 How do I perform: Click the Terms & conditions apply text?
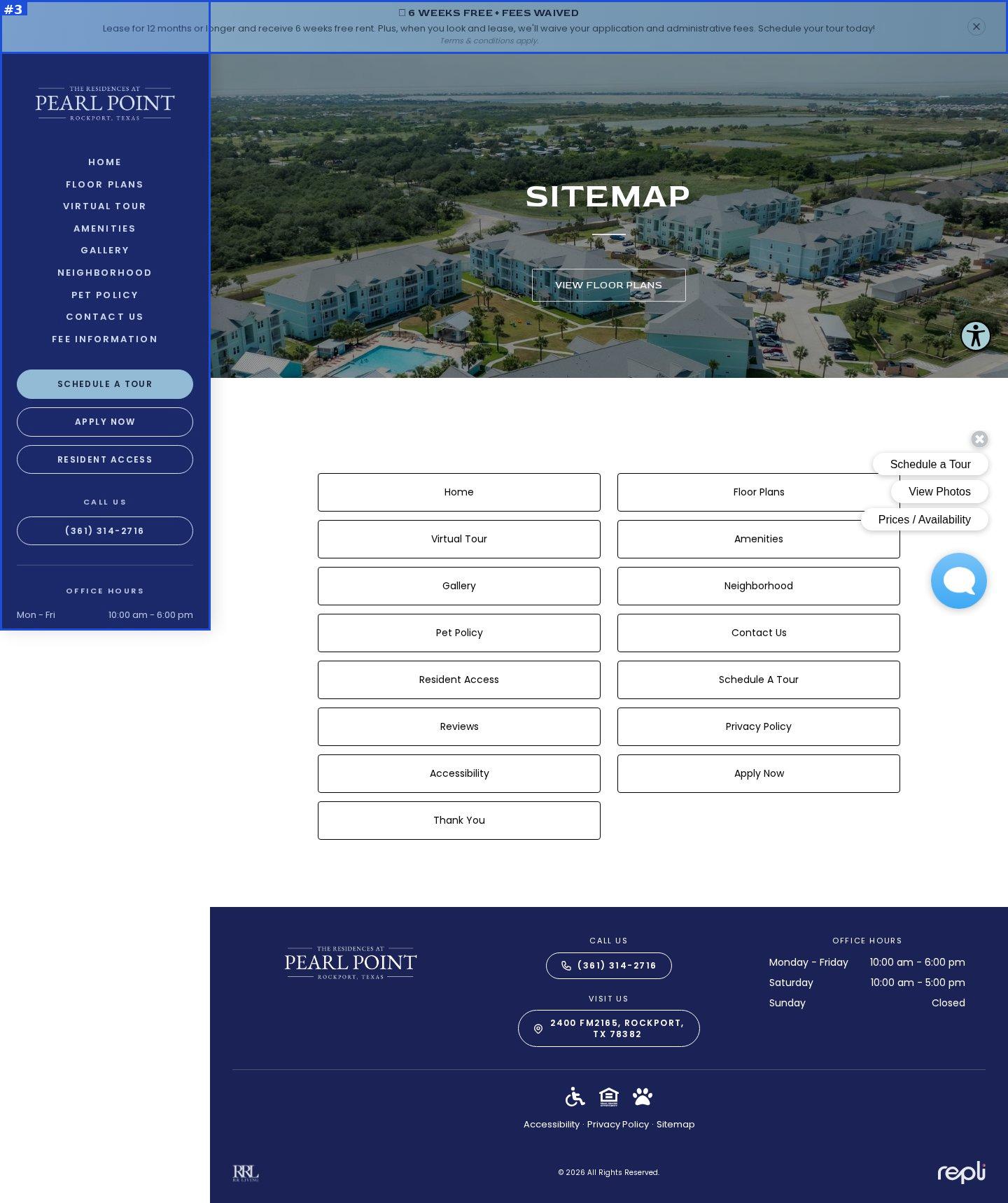point(489,41)
